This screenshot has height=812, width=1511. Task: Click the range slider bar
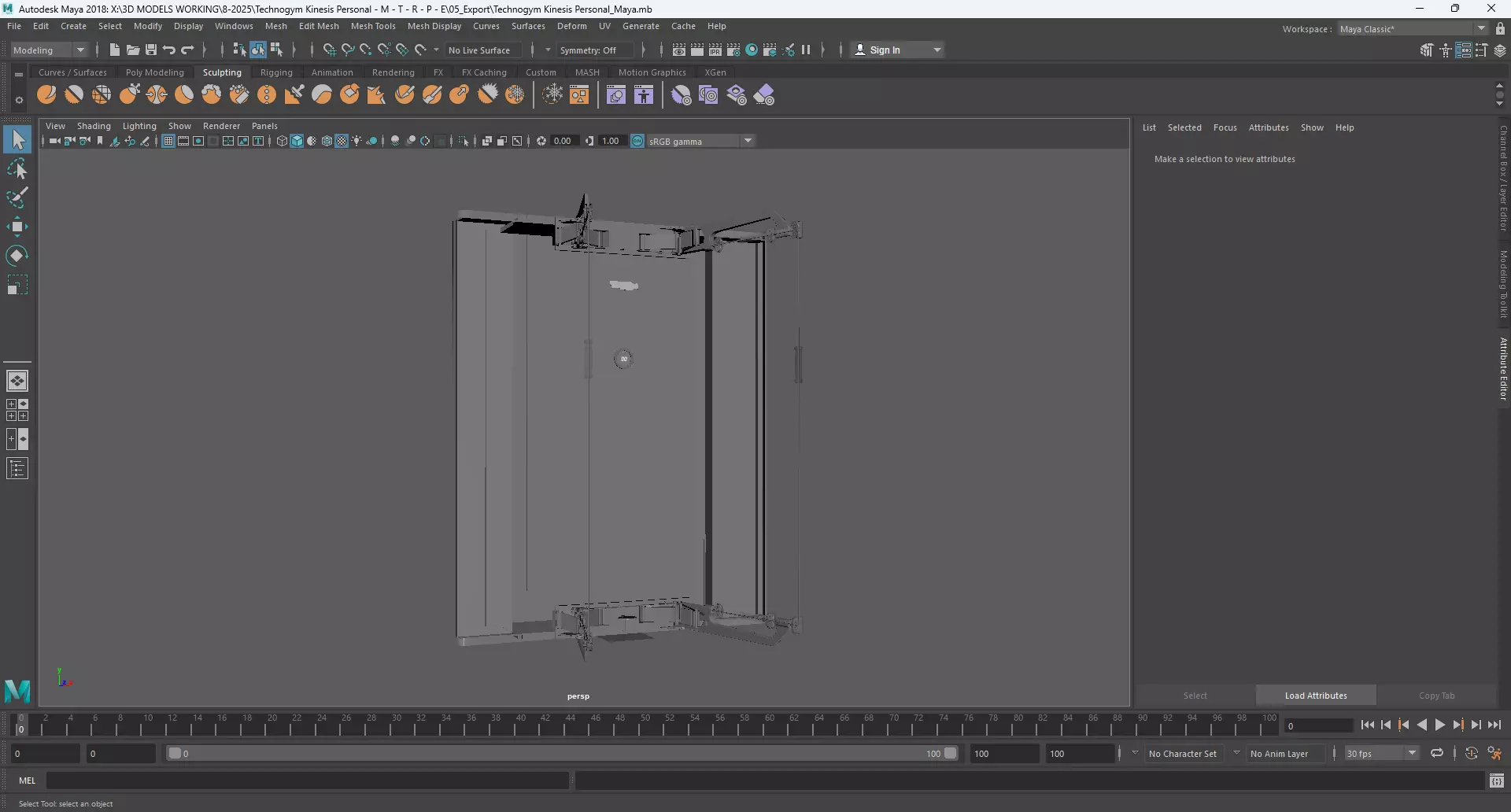point(562,753)
